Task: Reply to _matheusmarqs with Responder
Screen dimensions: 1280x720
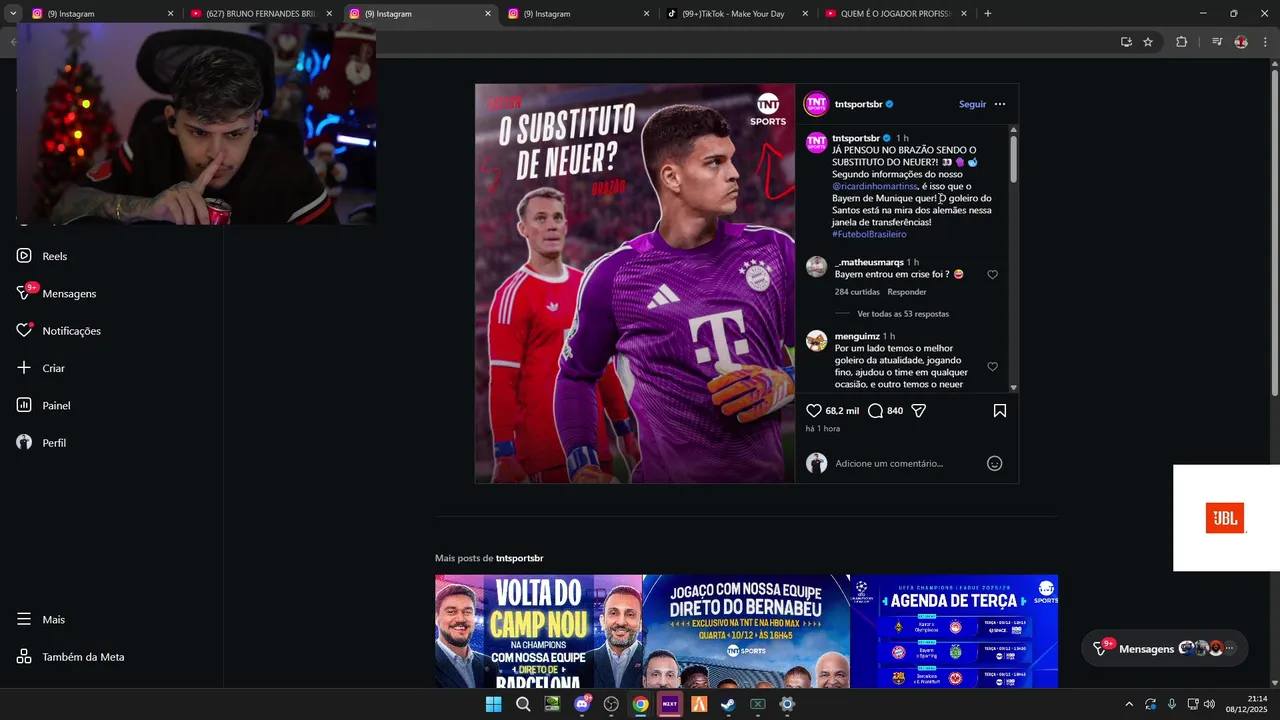Action: coord(907,292)
